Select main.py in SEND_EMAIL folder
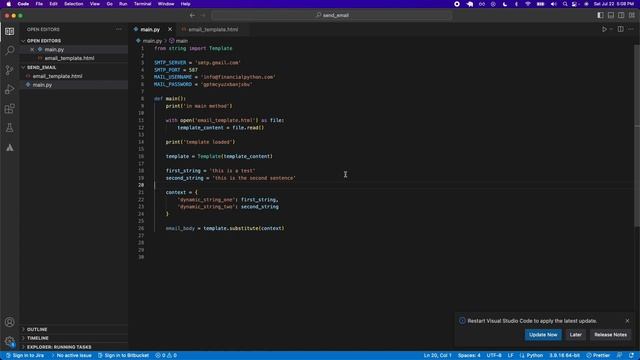The height and width of the screenshot is (360, 640). pyautogui.click(x=42, y=85)
